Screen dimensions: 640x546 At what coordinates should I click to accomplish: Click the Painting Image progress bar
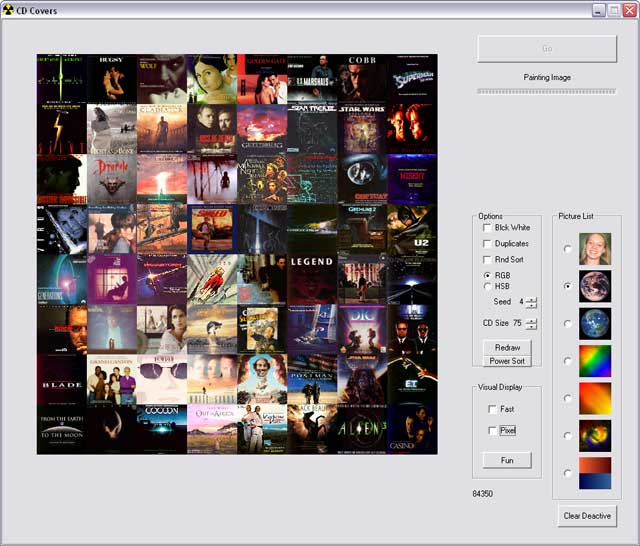tap(547, 91)
